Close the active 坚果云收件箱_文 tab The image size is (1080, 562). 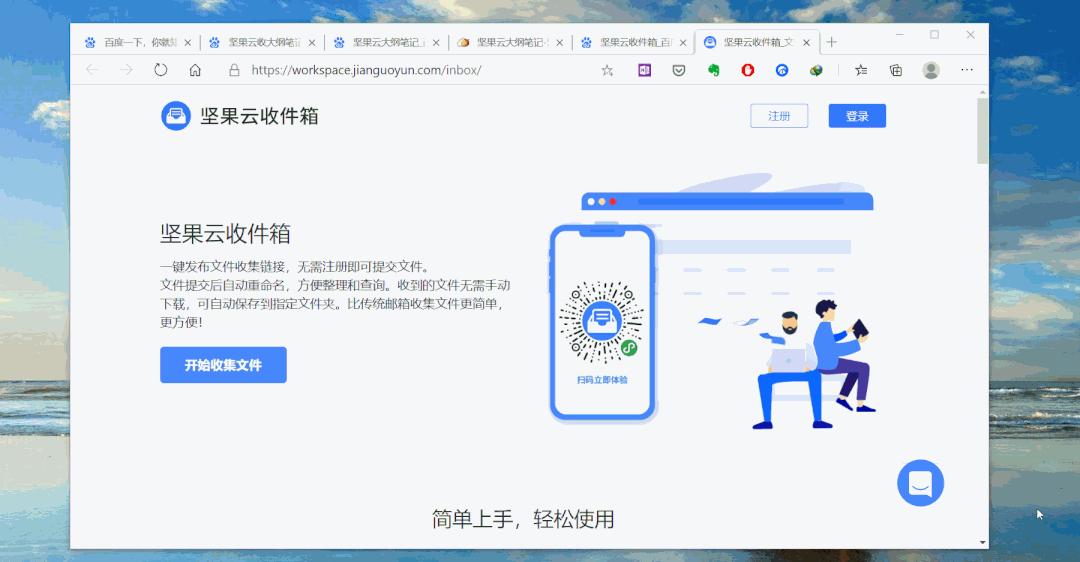click(x=806, y=43)
